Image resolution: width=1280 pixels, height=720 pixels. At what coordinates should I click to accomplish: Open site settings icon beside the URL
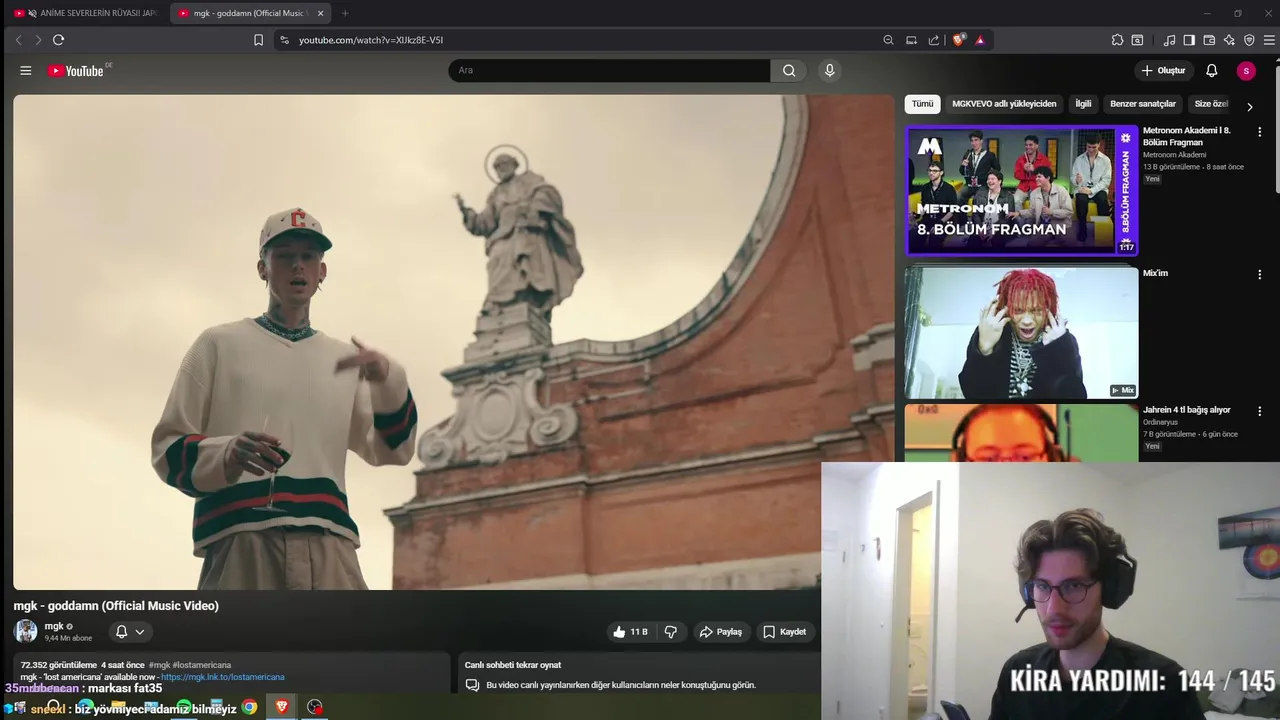tap(284, 40)
